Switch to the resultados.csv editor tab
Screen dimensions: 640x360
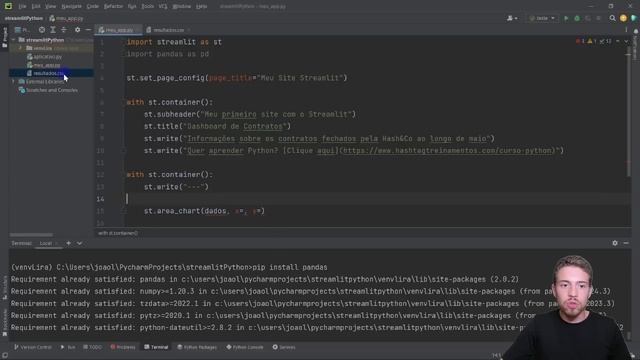click(168, 30)
